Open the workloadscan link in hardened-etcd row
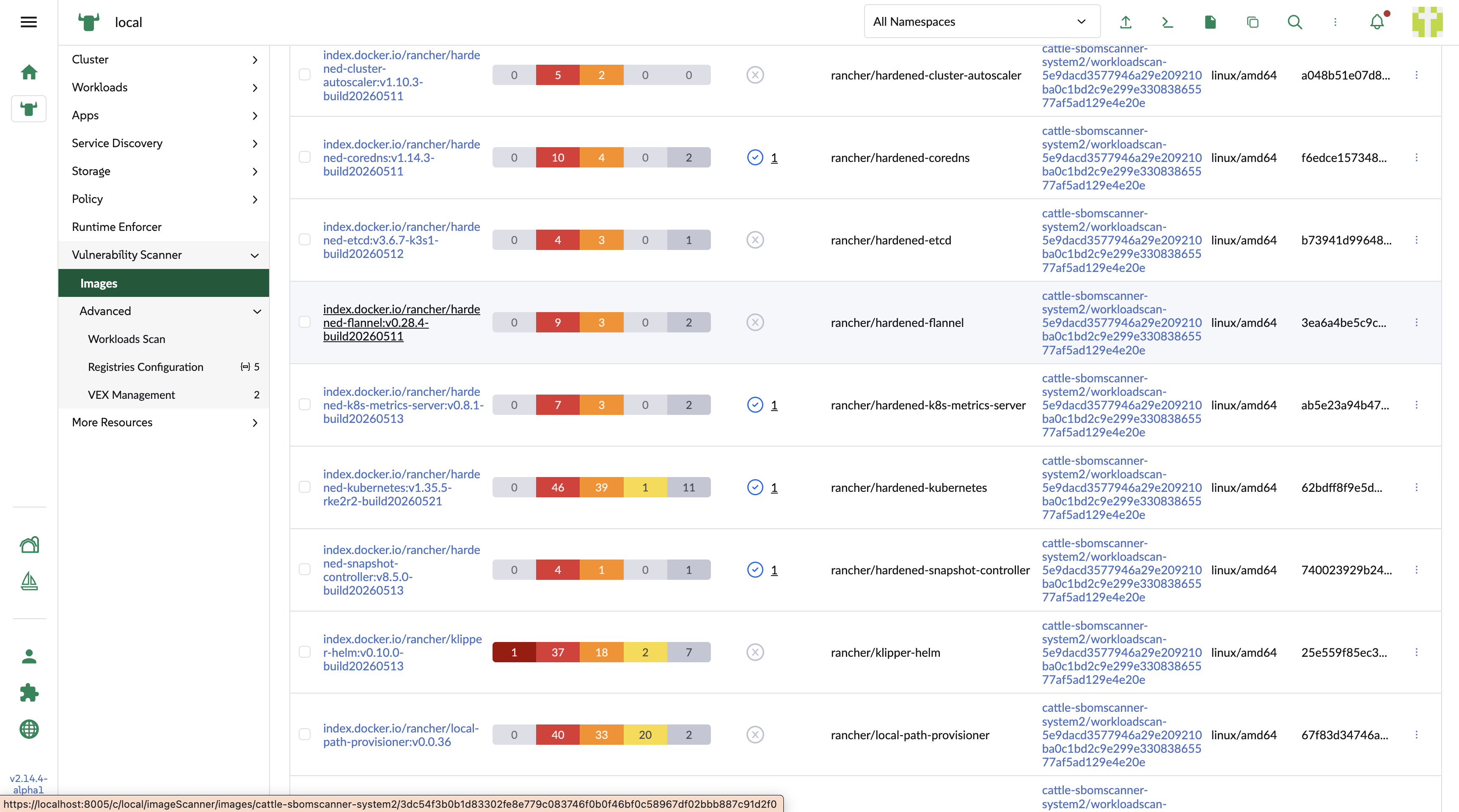This screenshot has width=1459, height=812. point(1121,240)
